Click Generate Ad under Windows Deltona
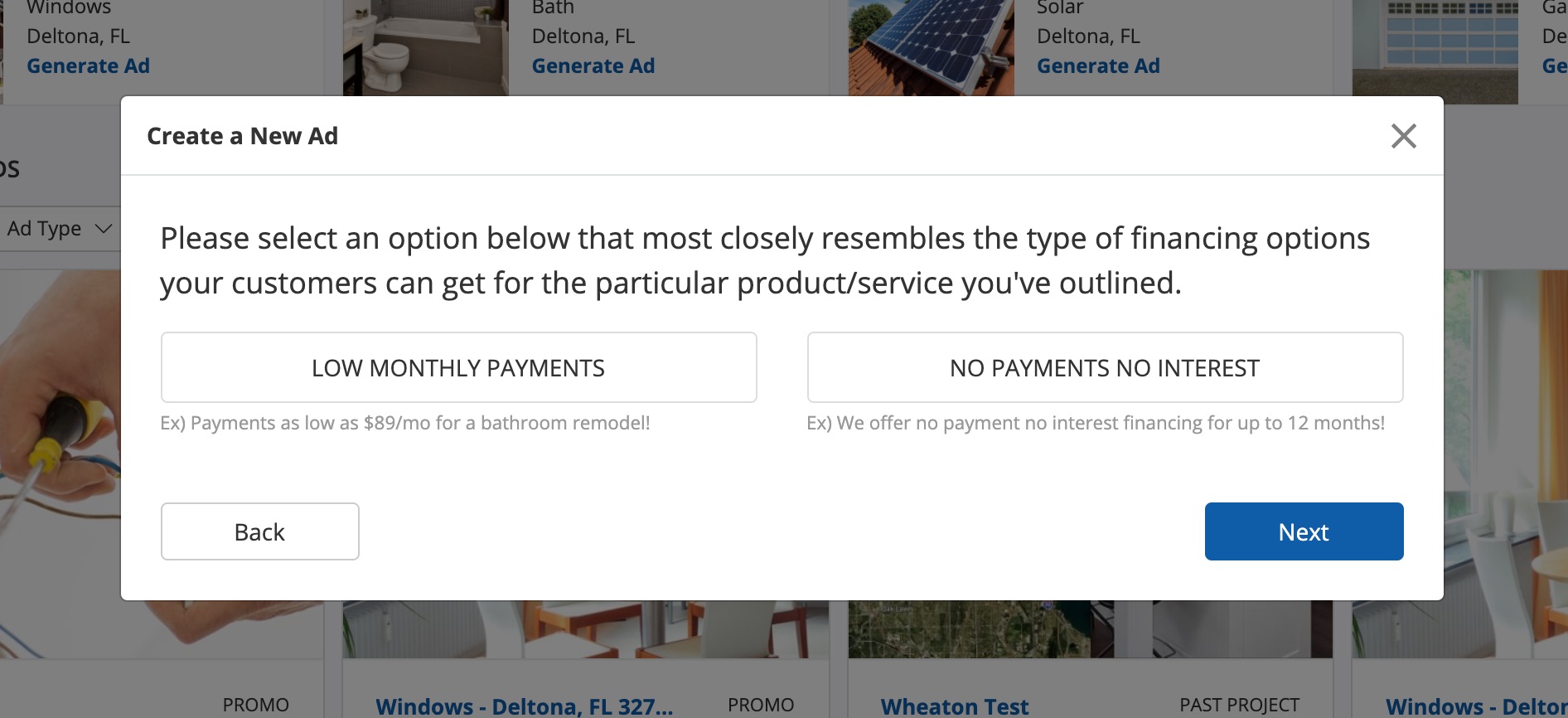This screenshot has width=1568, height=718. pyautogui.click(x=88, y=66)
